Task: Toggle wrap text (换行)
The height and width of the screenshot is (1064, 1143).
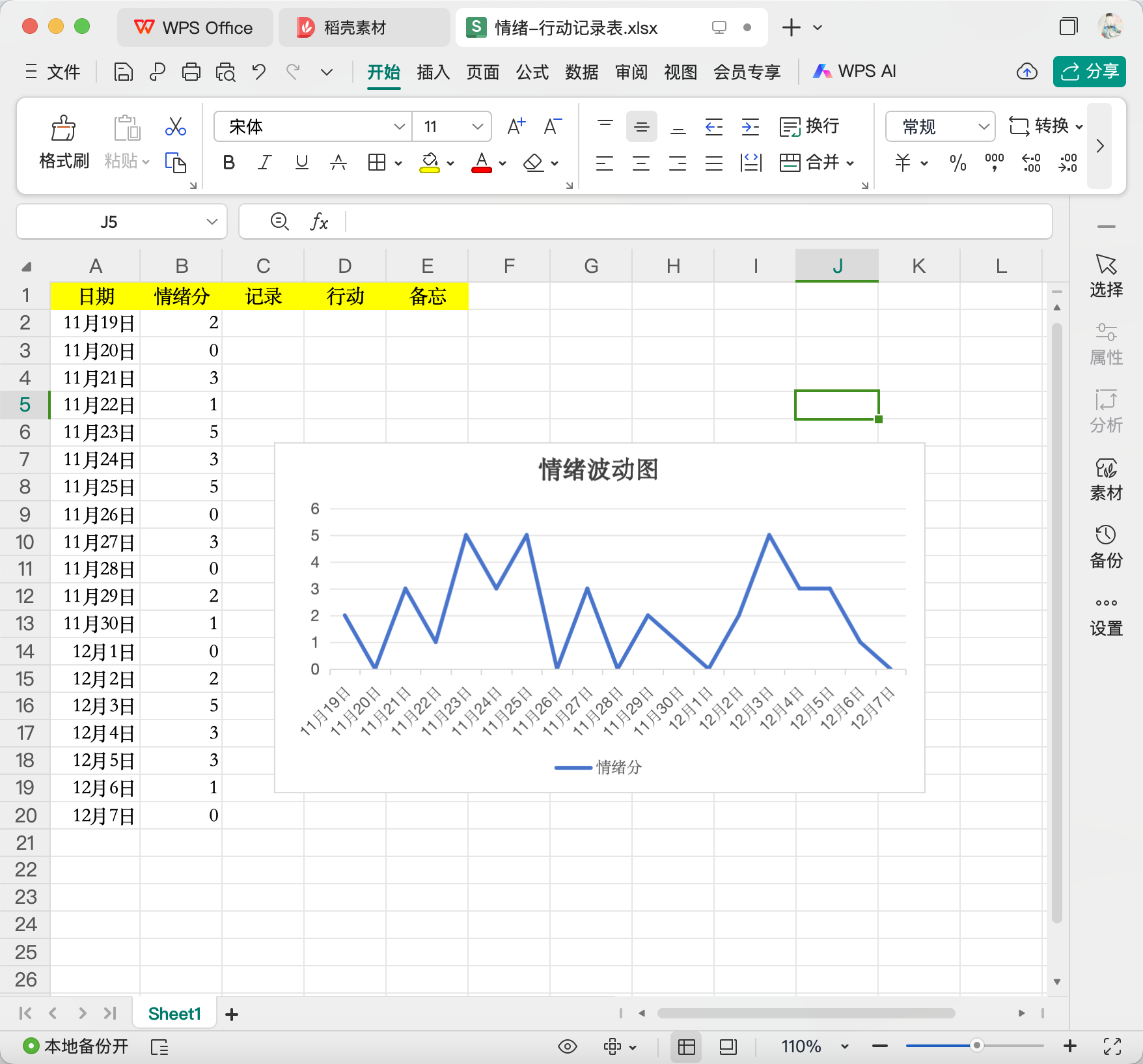Action: (809, 126)
